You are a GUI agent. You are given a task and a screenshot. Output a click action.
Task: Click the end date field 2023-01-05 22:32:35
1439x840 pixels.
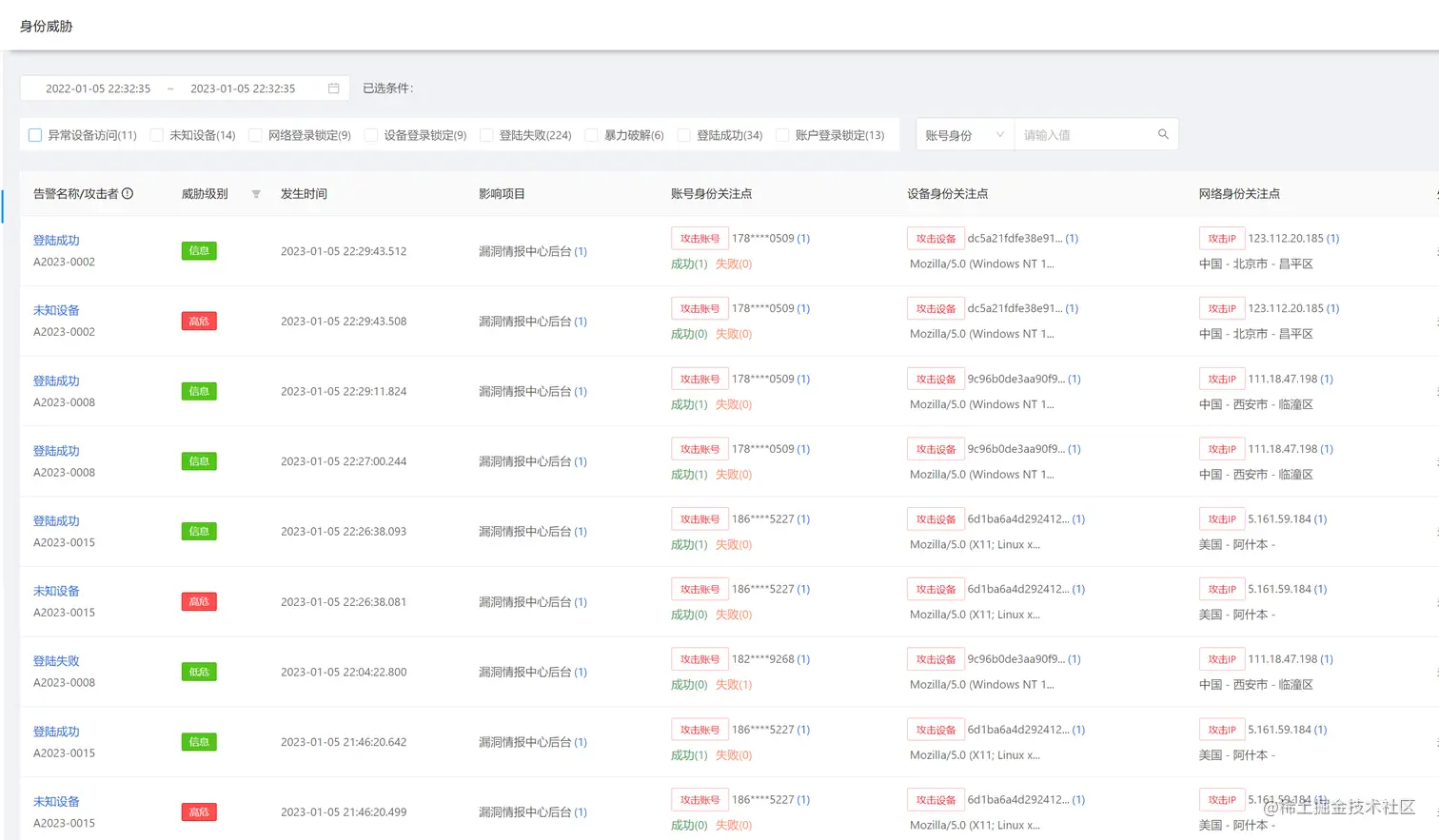(x=243, y=88)
